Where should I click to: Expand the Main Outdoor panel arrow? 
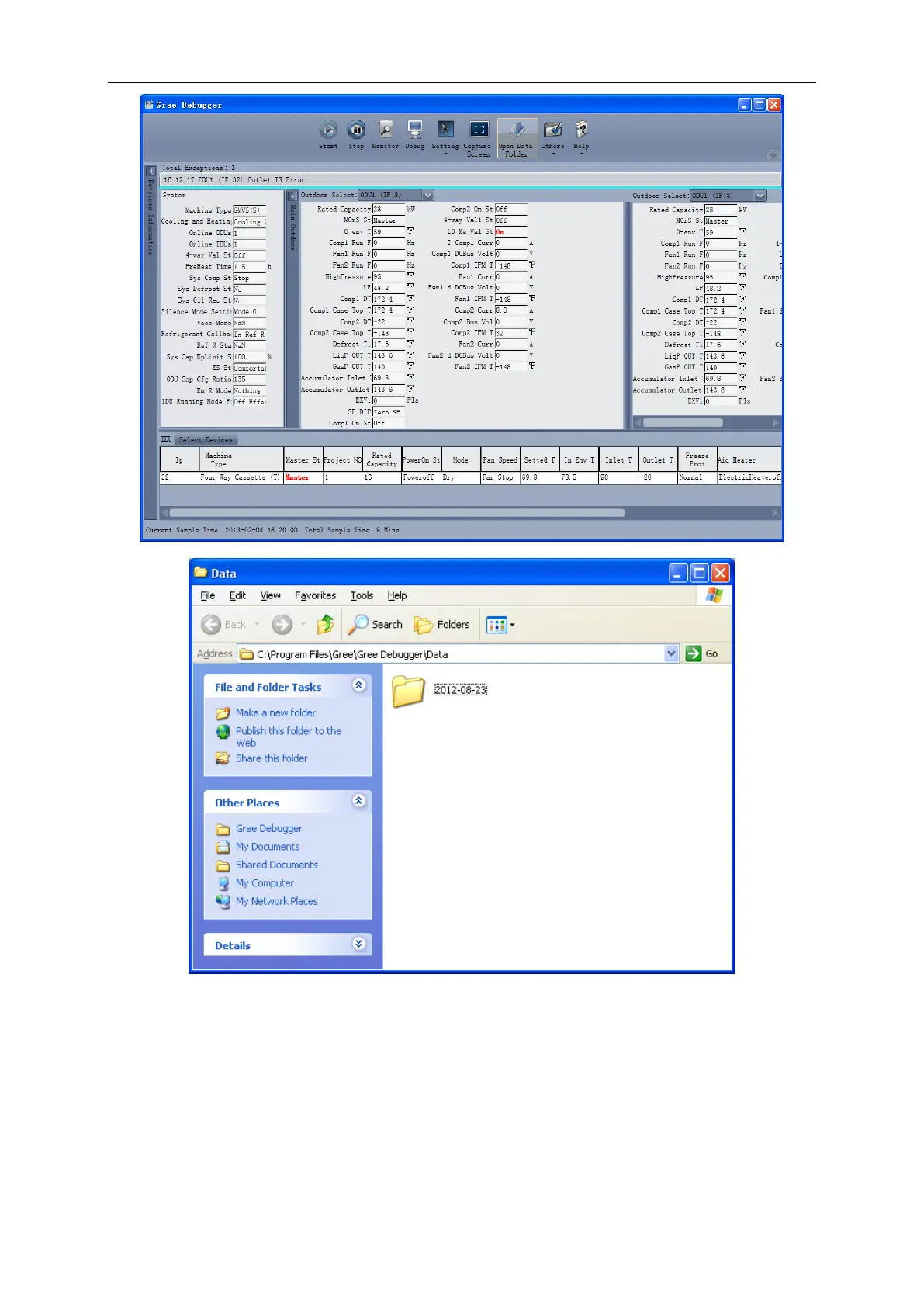point(292,196)
